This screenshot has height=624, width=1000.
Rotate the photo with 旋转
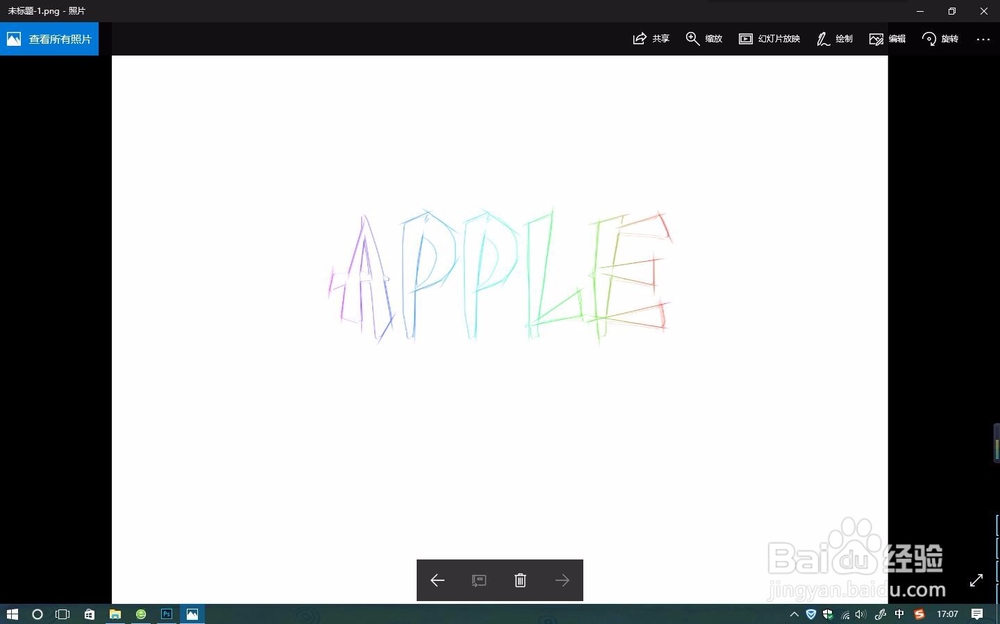[940, 39]
